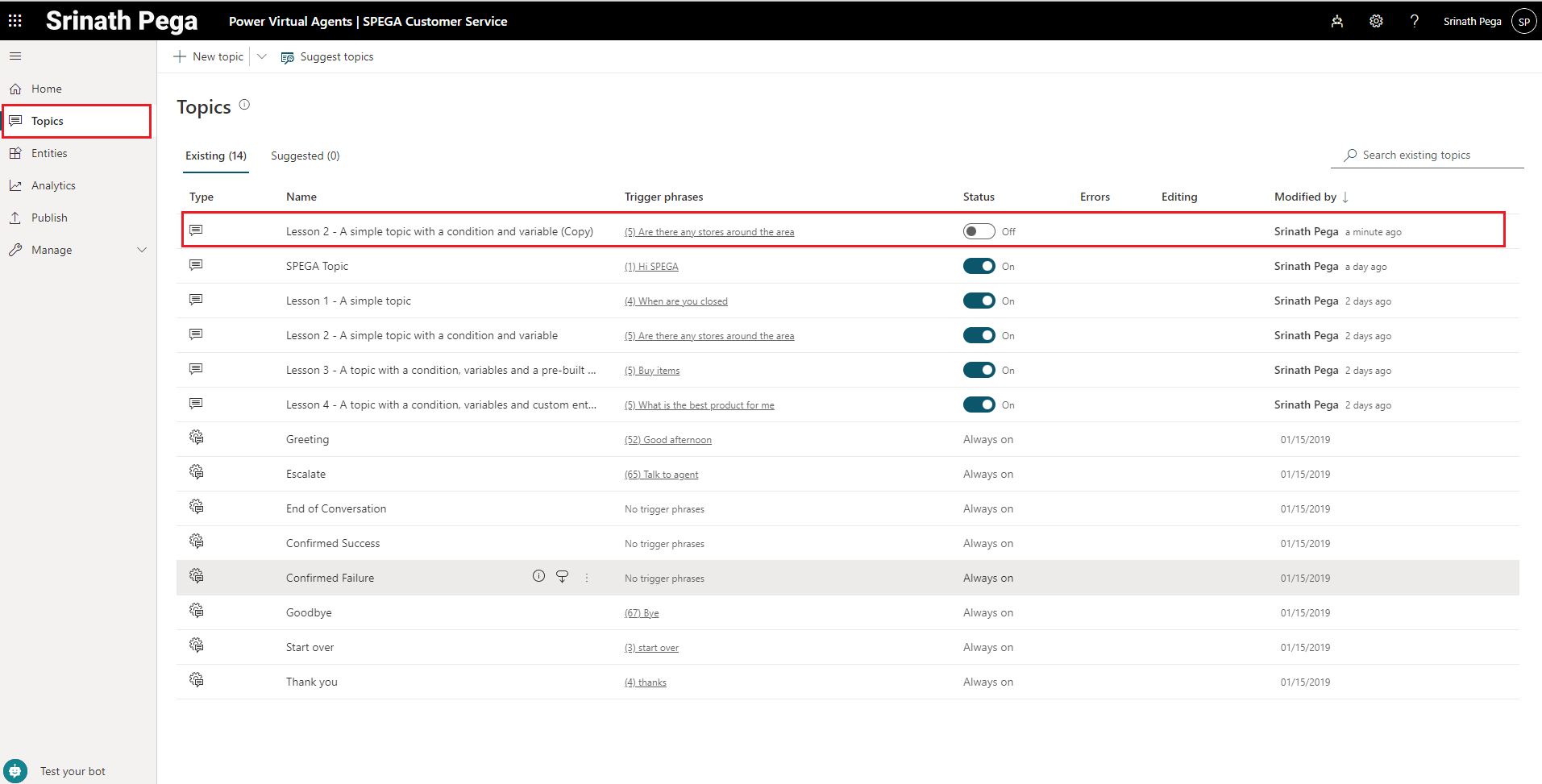
Task: Open the Hi SPEGA trigger phrases link
Action: tap(651, 267)
